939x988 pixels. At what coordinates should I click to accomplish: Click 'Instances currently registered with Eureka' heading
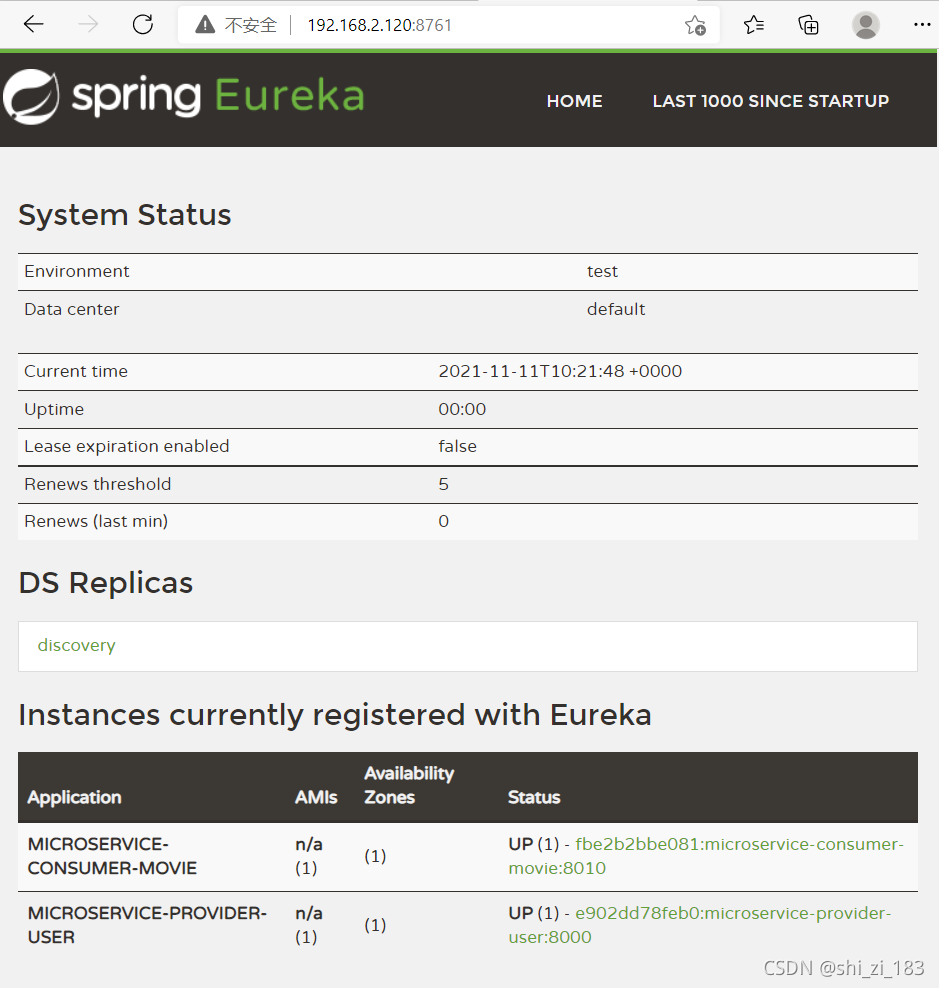(x=335, y=715)
